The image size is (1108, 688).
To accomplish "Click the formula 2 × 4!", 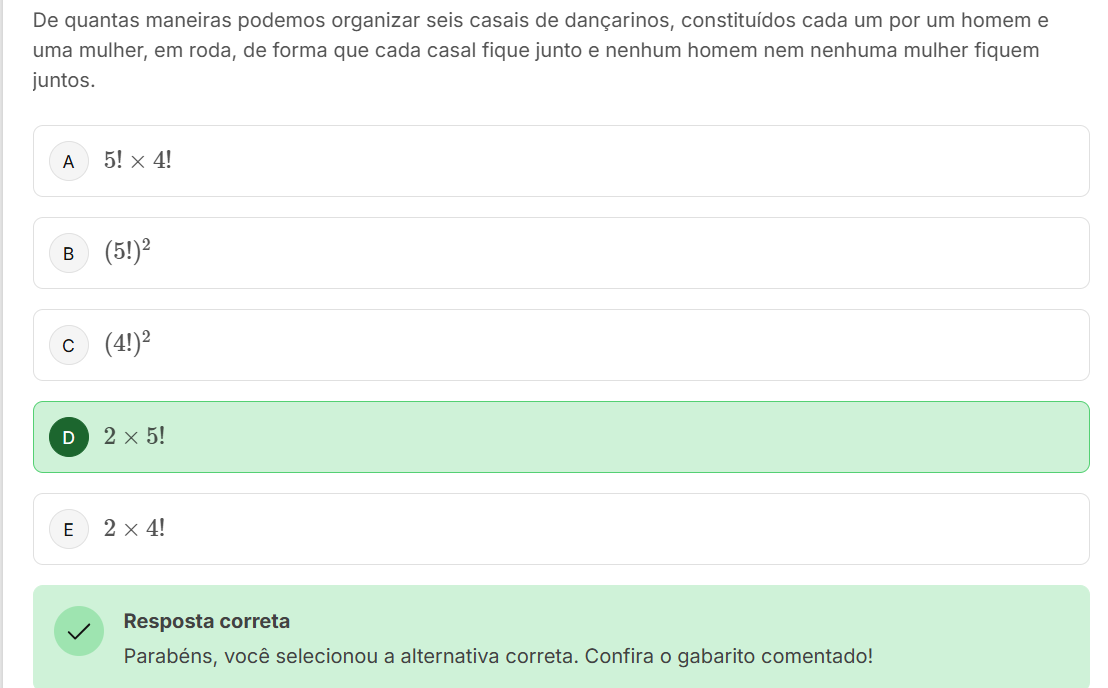I will click(135, 528).
